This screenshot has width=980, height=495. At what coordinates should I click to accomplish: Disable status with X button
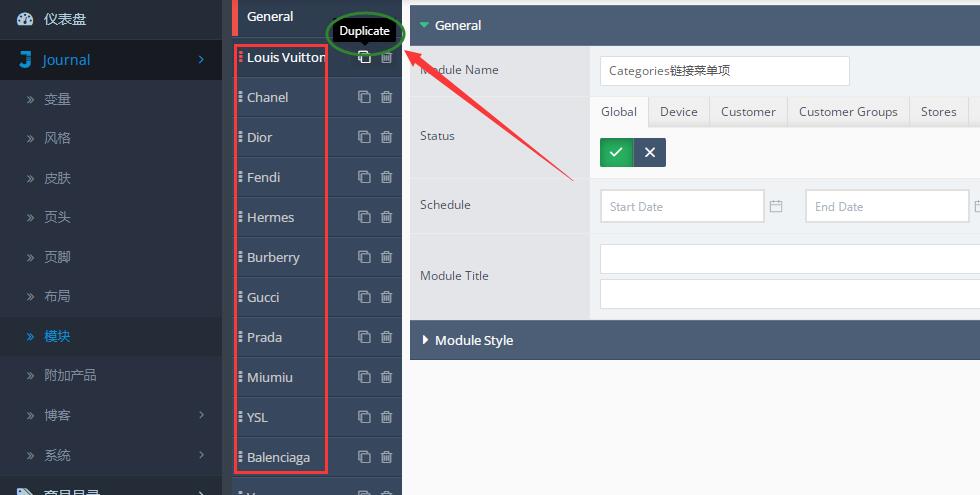tap(649, 152)
